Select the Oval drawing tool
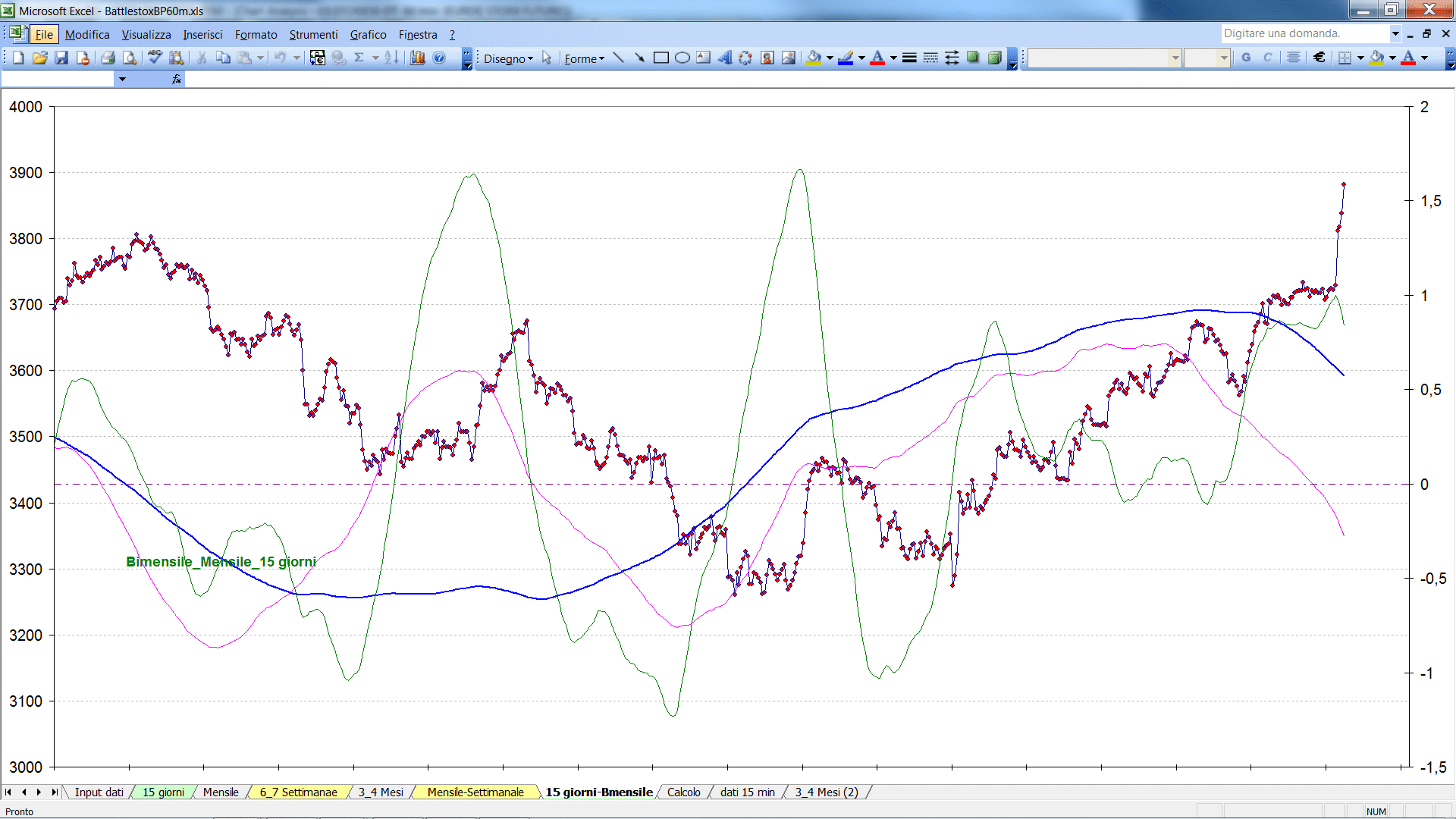 click(x=682, y=58)
